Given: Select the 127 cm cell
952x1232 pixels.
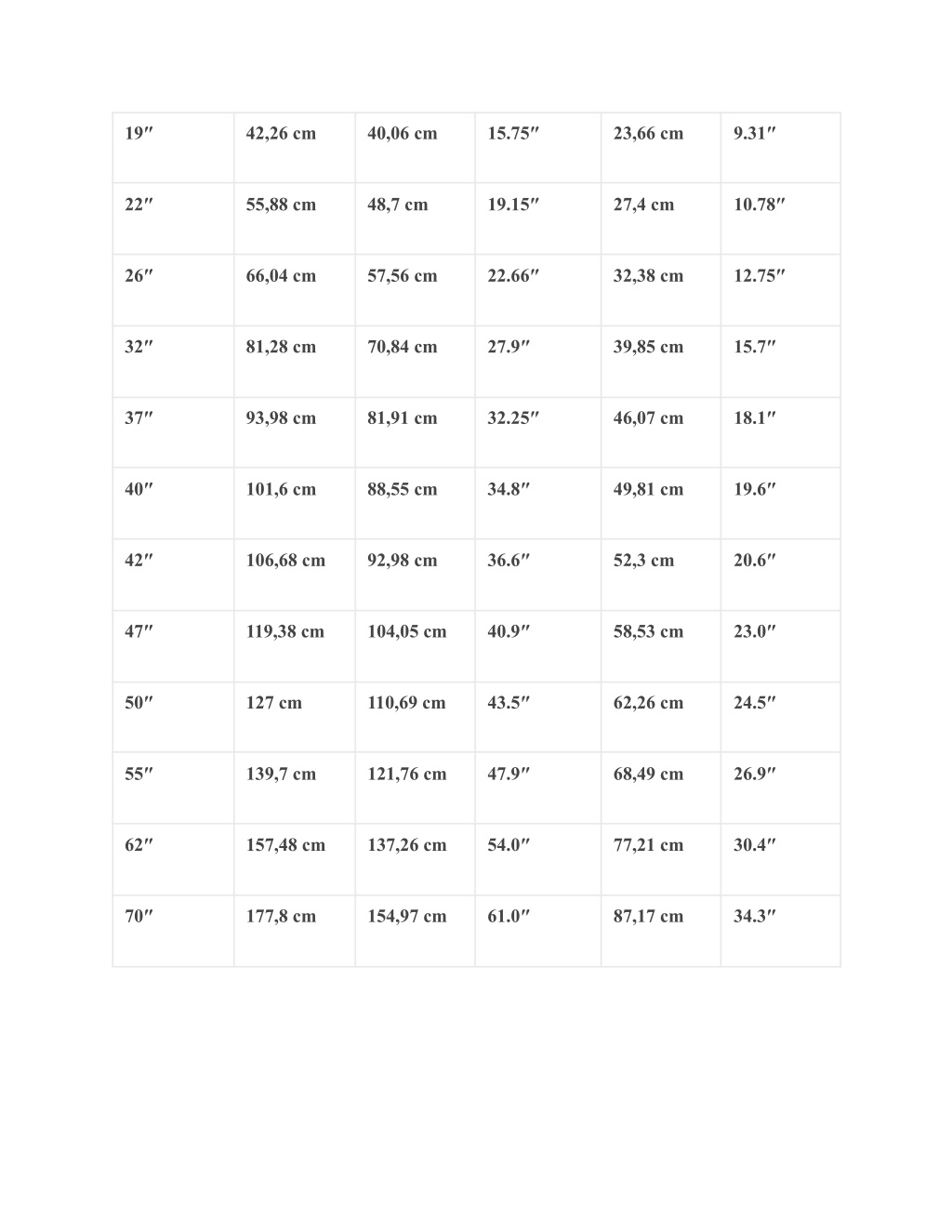Looking at the screenshot, I should [294, 717].
